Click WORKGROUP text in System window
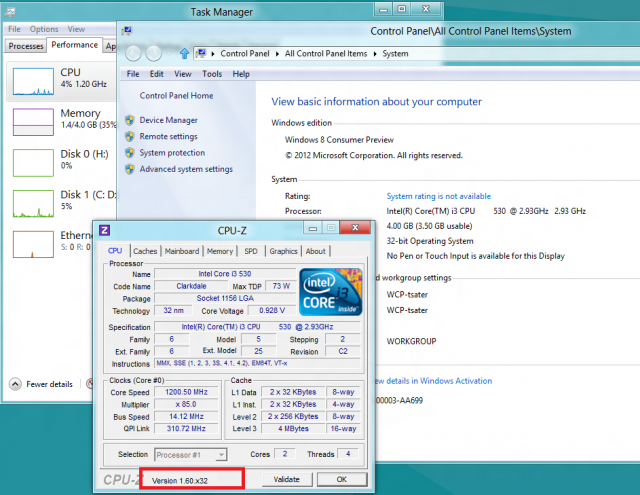 (411, 341)
